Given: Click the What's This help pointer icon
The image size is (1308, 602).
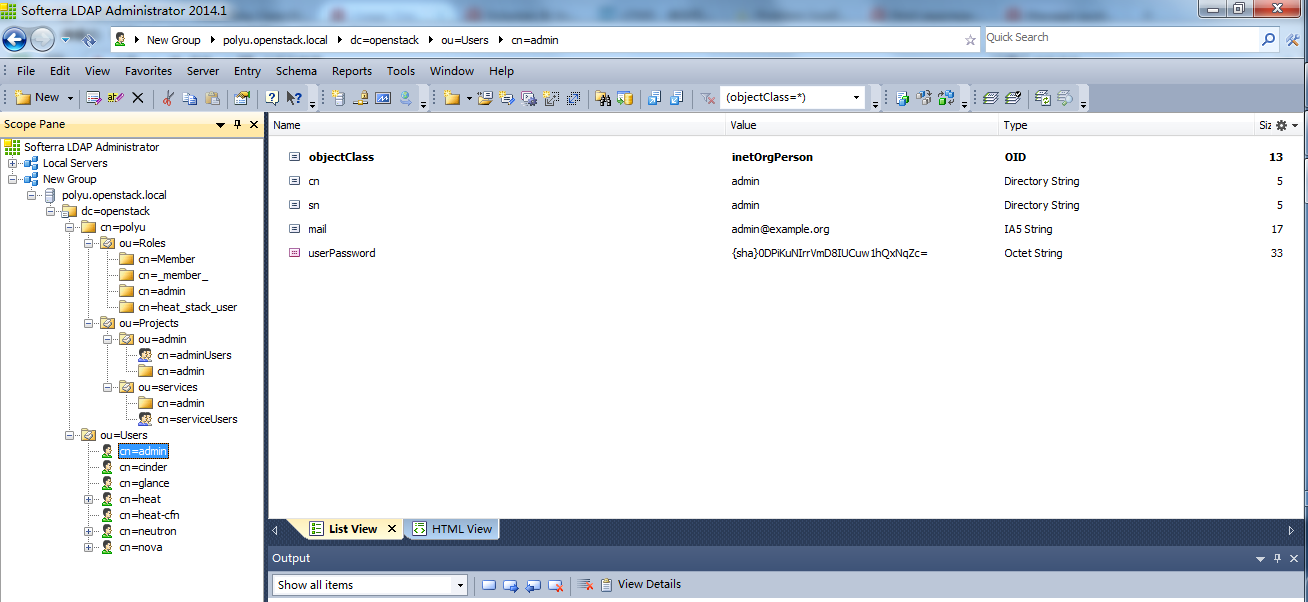Looking at the screenshot, I should point(294,98).
